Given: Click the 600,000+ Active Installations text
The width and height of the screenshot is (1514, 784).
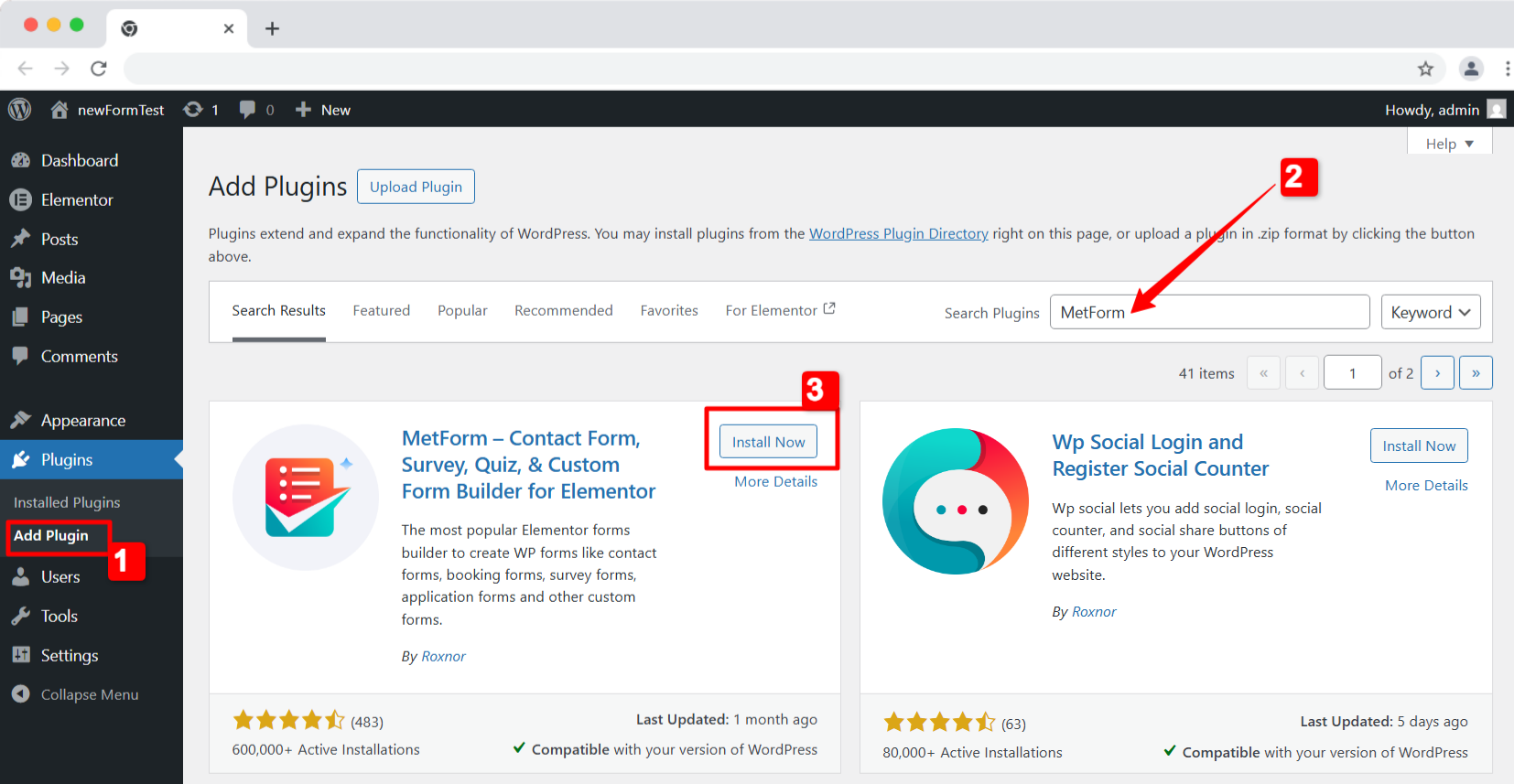Looking at the screenshot, I should coord(326,749).
